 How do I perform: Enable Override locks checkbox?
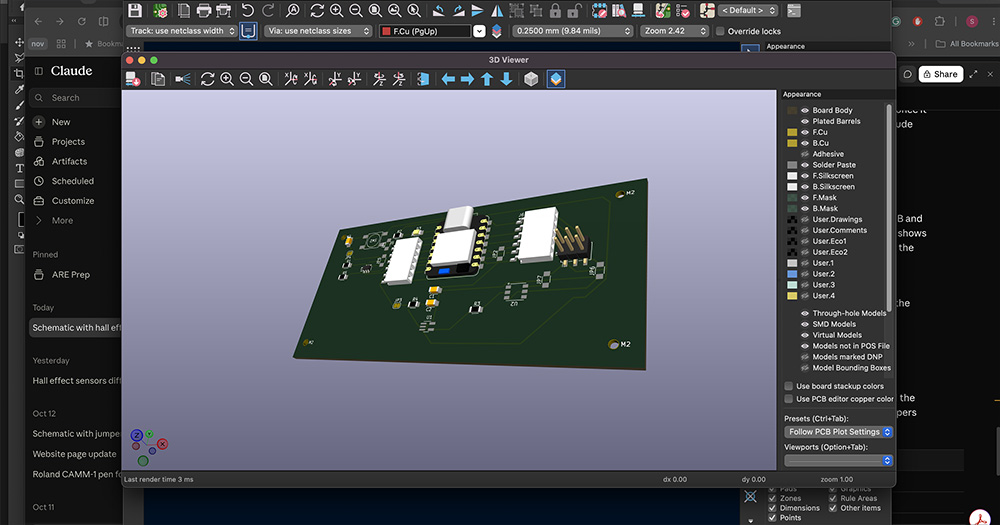click(x=720, y=31)
